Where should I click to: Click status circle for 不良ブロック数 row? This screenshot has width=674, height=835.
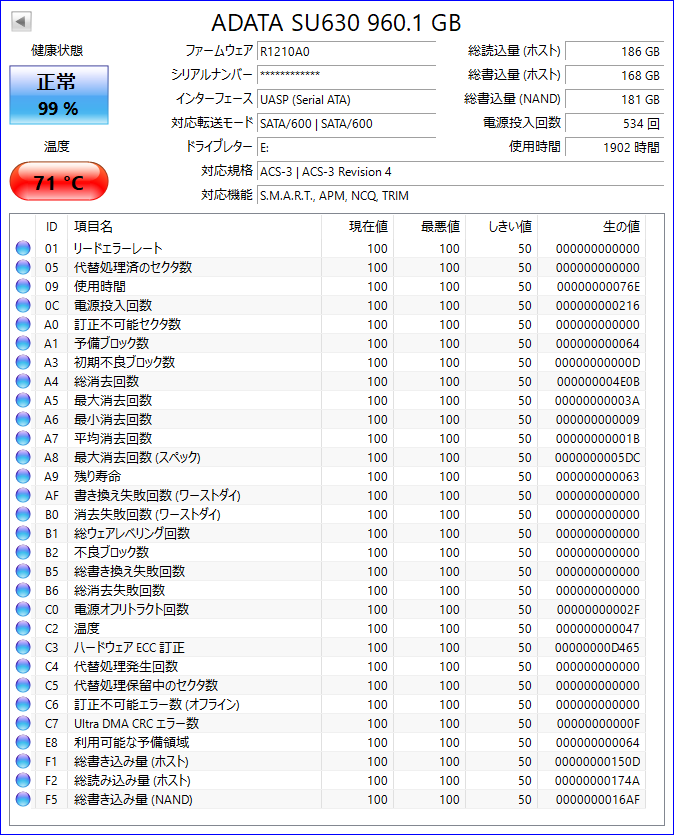23,552
